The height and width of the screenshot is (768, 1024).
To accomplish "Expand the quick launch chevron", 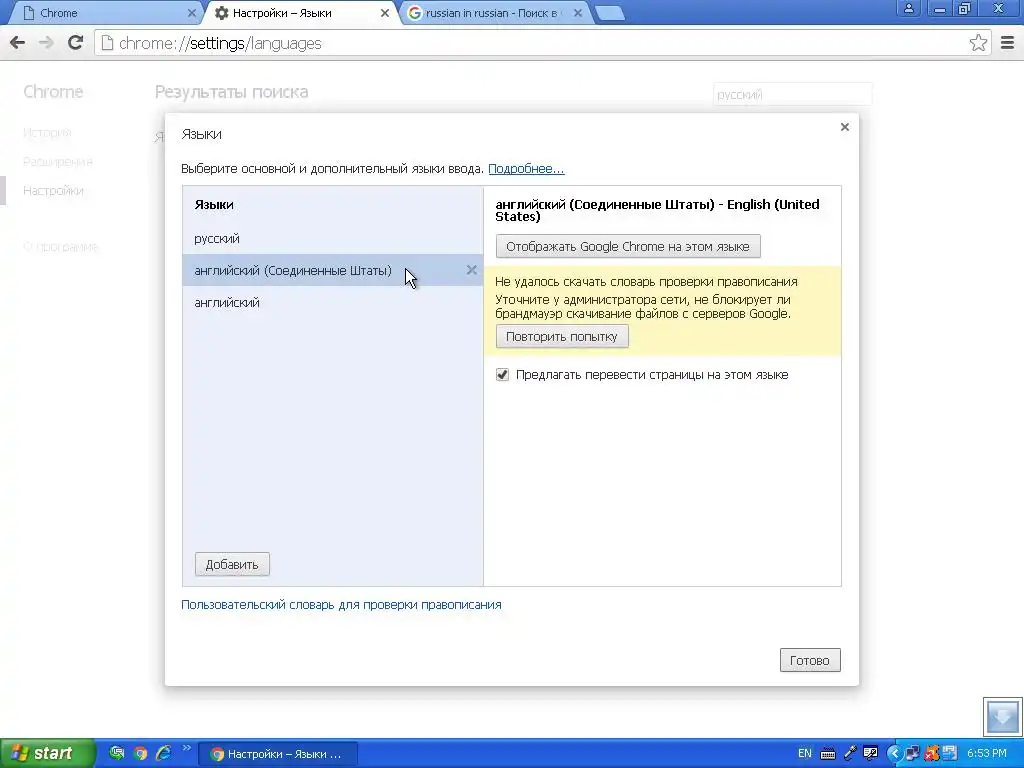I will tap(186, 748).
